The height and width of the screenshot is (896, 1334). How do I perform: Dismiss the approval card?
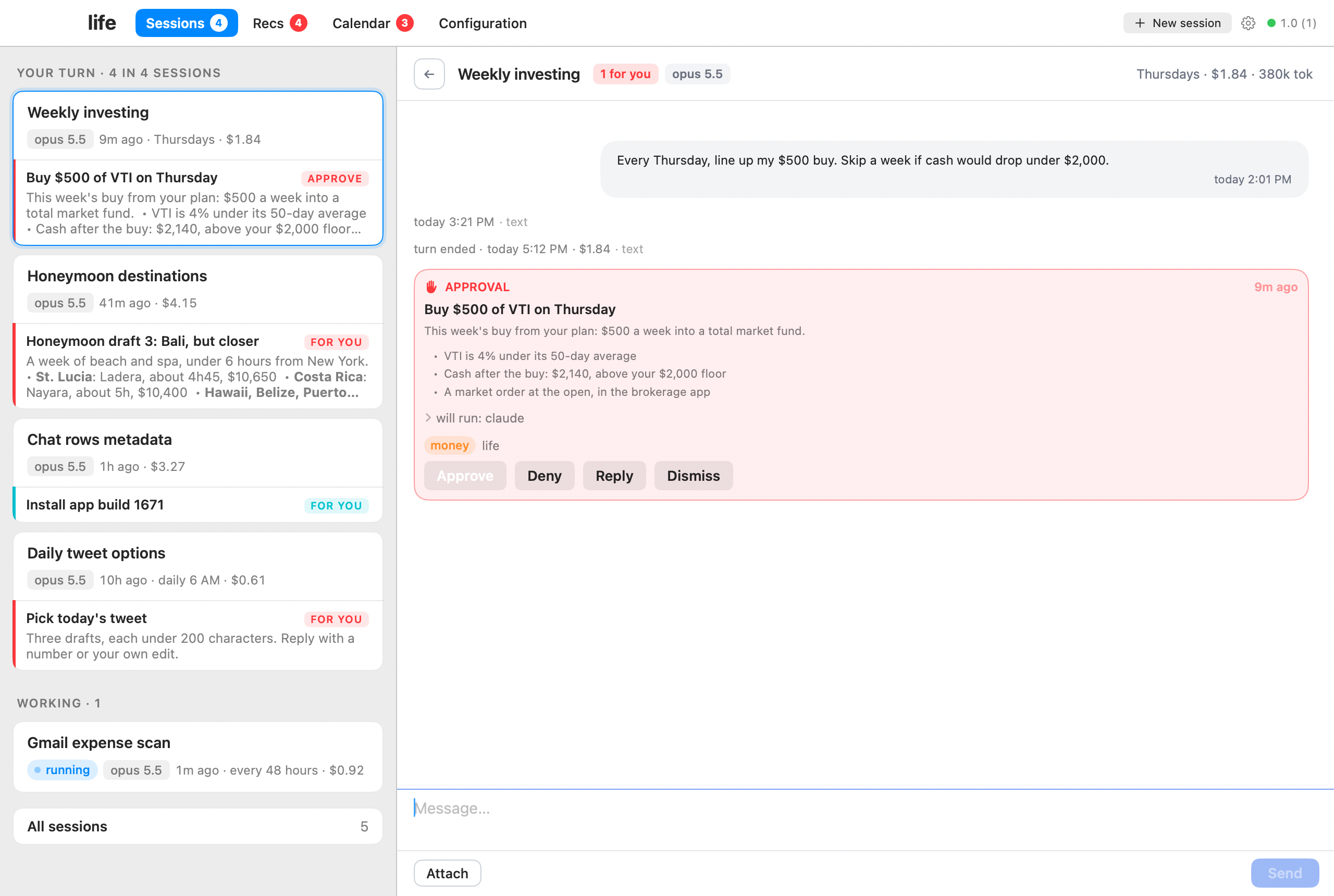[x=693, y=476]
